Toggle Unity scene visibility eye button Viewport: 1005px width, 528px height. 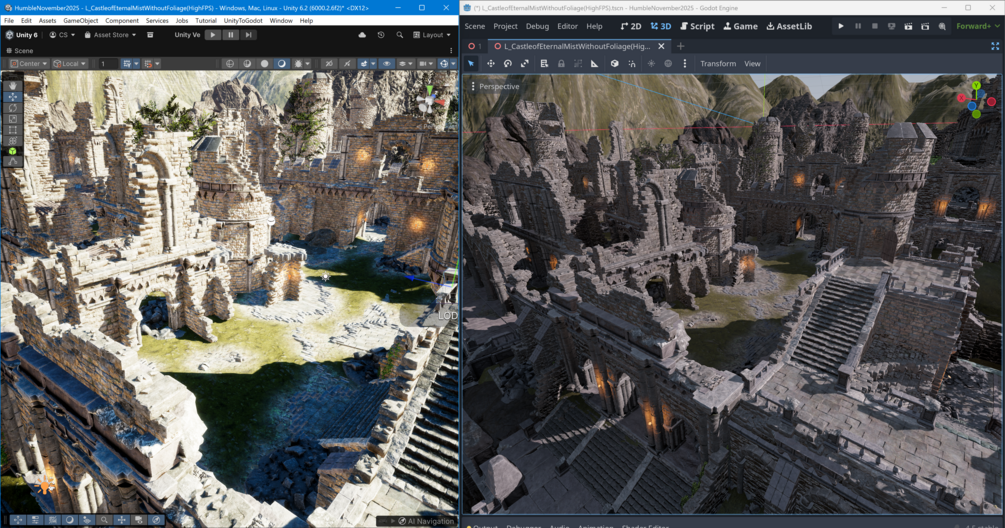pyautogui.click(x=386, y=63)
